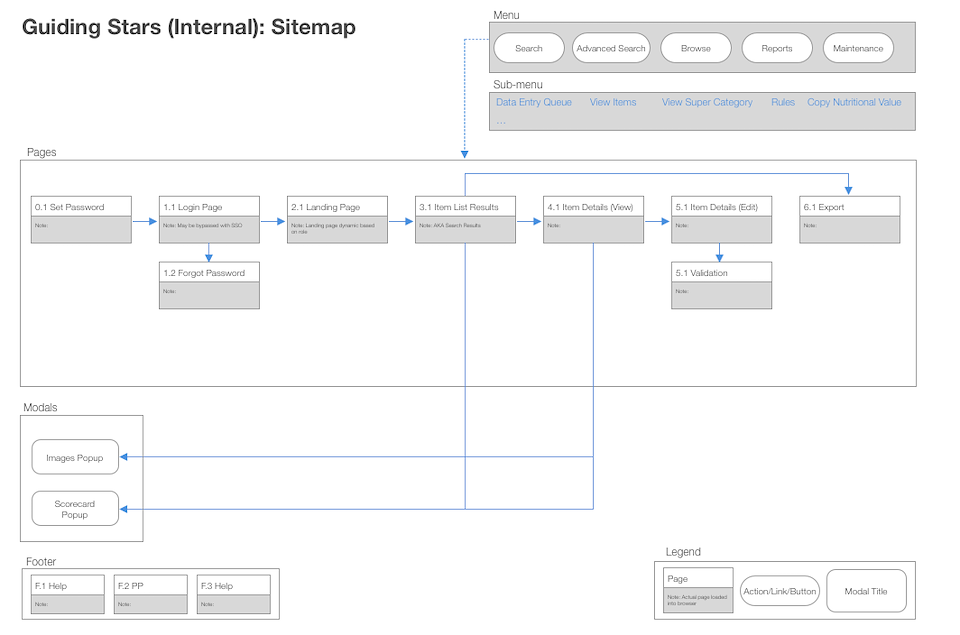The image size is (960, 635).
Task: Click the Images Popup modal shape
Action: coord(75,458)
